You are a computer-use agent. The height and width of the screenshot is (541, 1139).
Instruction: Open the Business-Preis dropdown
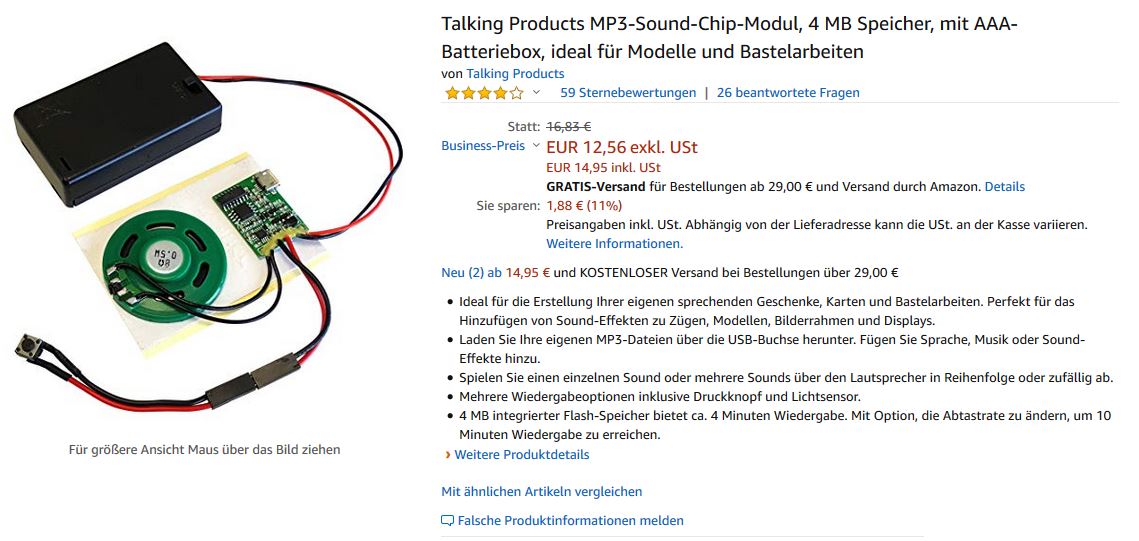tap(536, 146)
